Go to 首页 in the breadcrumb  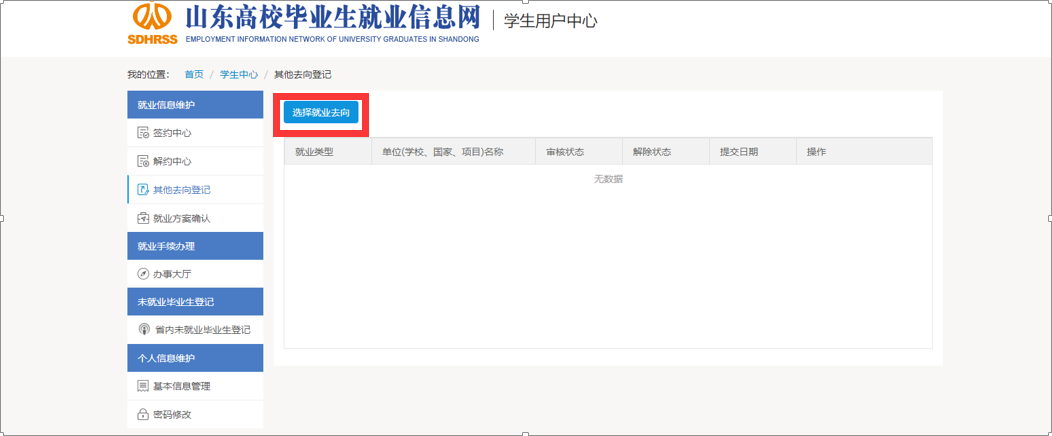tap(194, 75)
